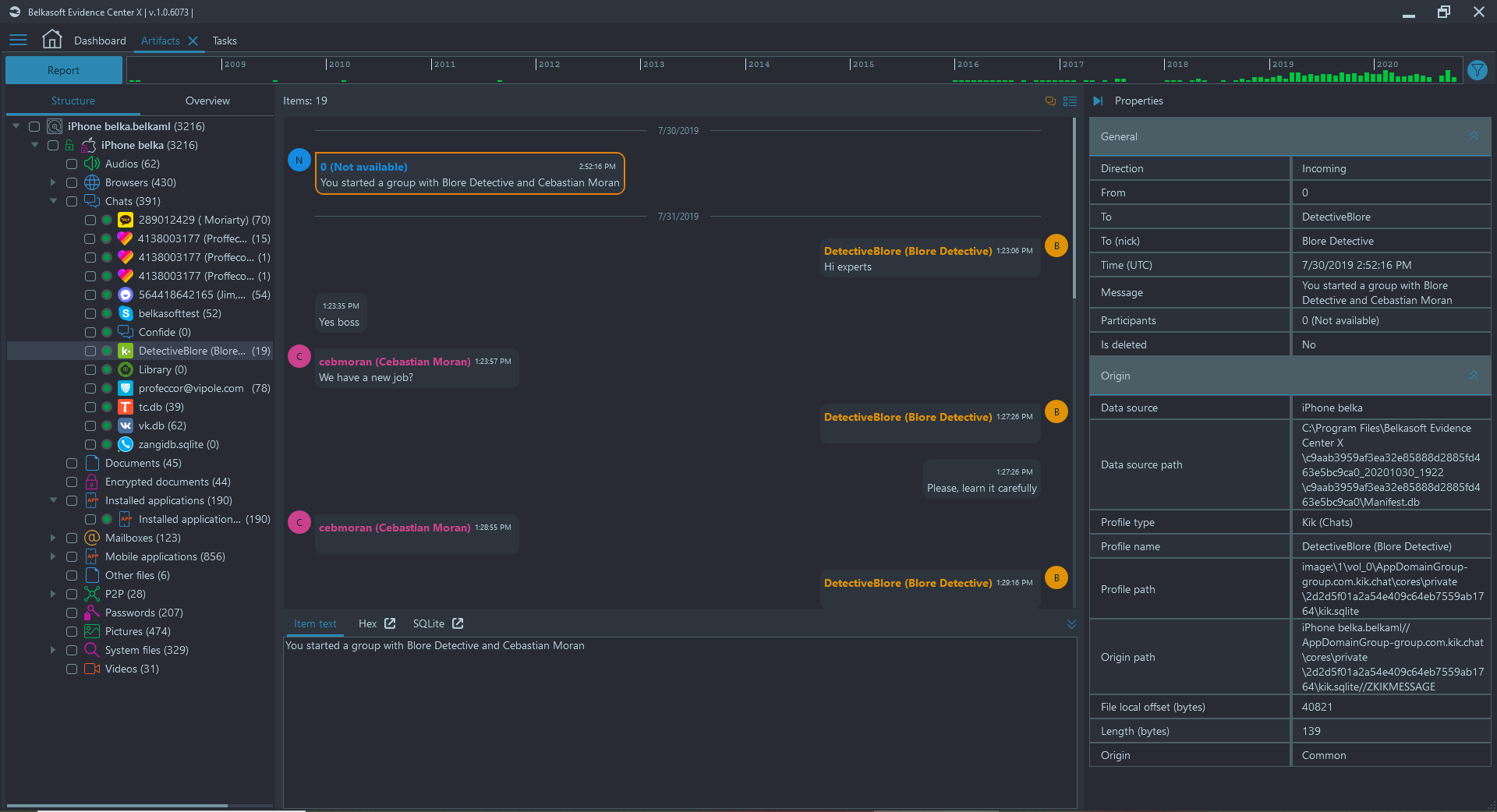Check the DetectiveBlore chat checkbox

click(x=90, y=351)
